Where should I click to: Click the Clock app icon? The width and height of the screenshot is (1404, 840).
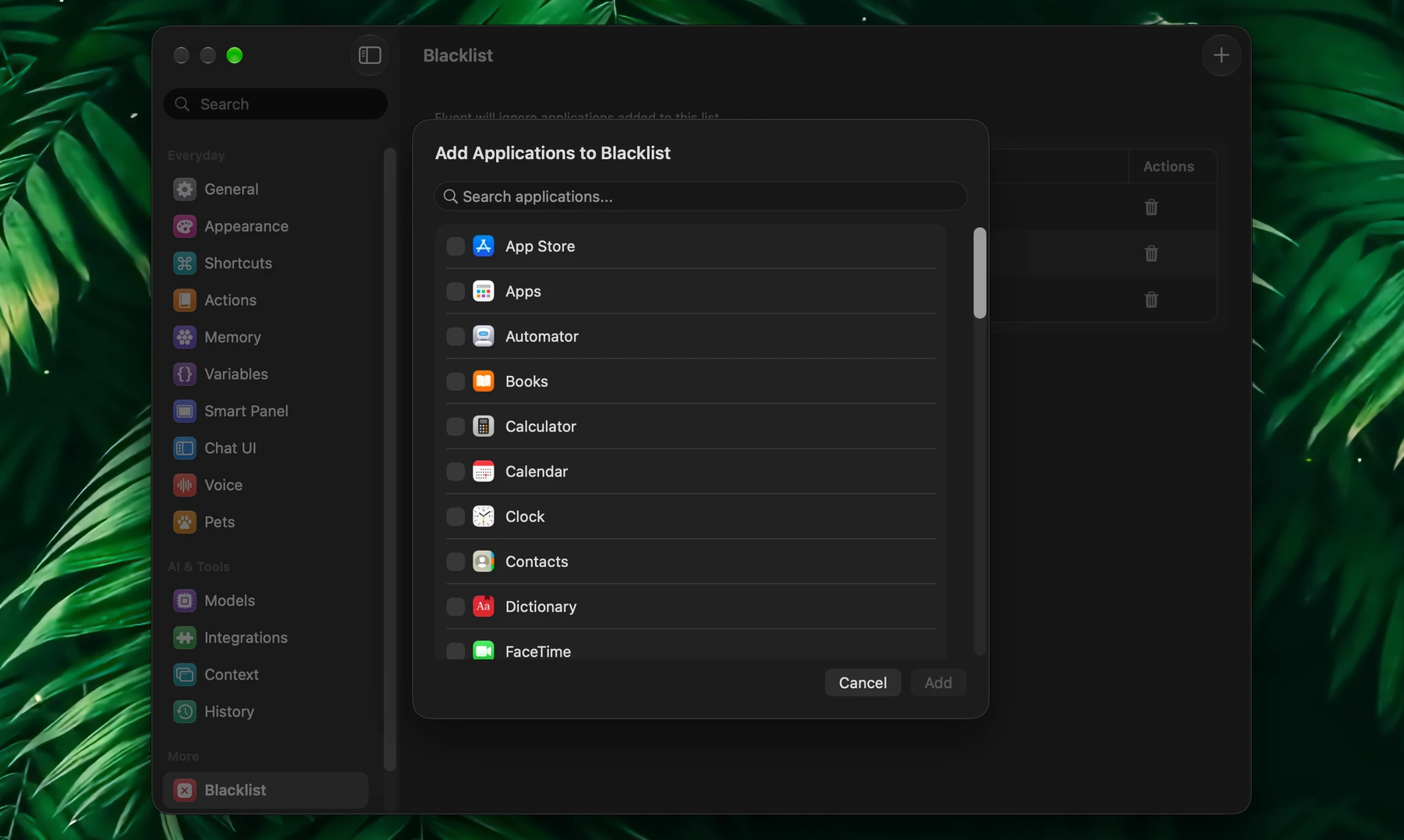click(484, 517)
